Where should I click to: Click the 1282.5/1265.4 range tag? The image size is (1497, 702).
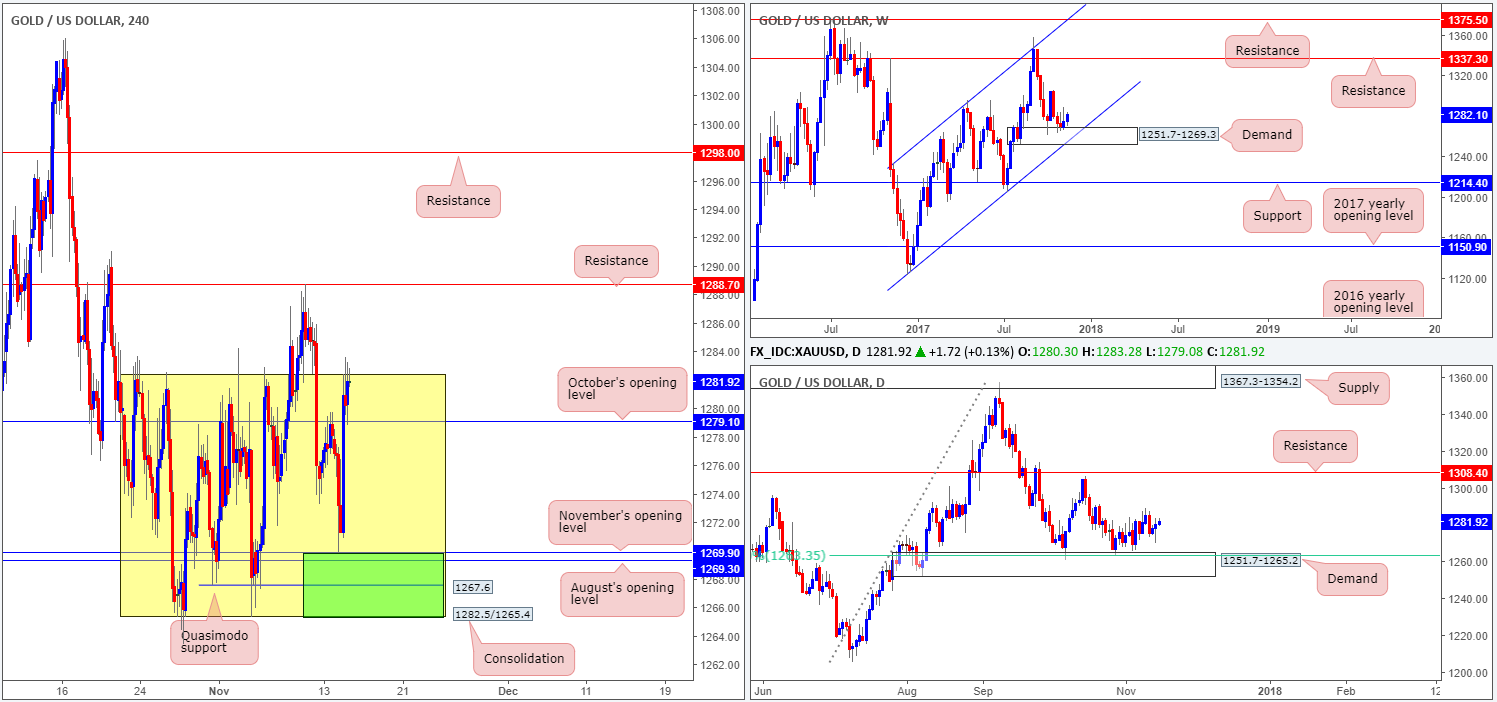[493, 615]
